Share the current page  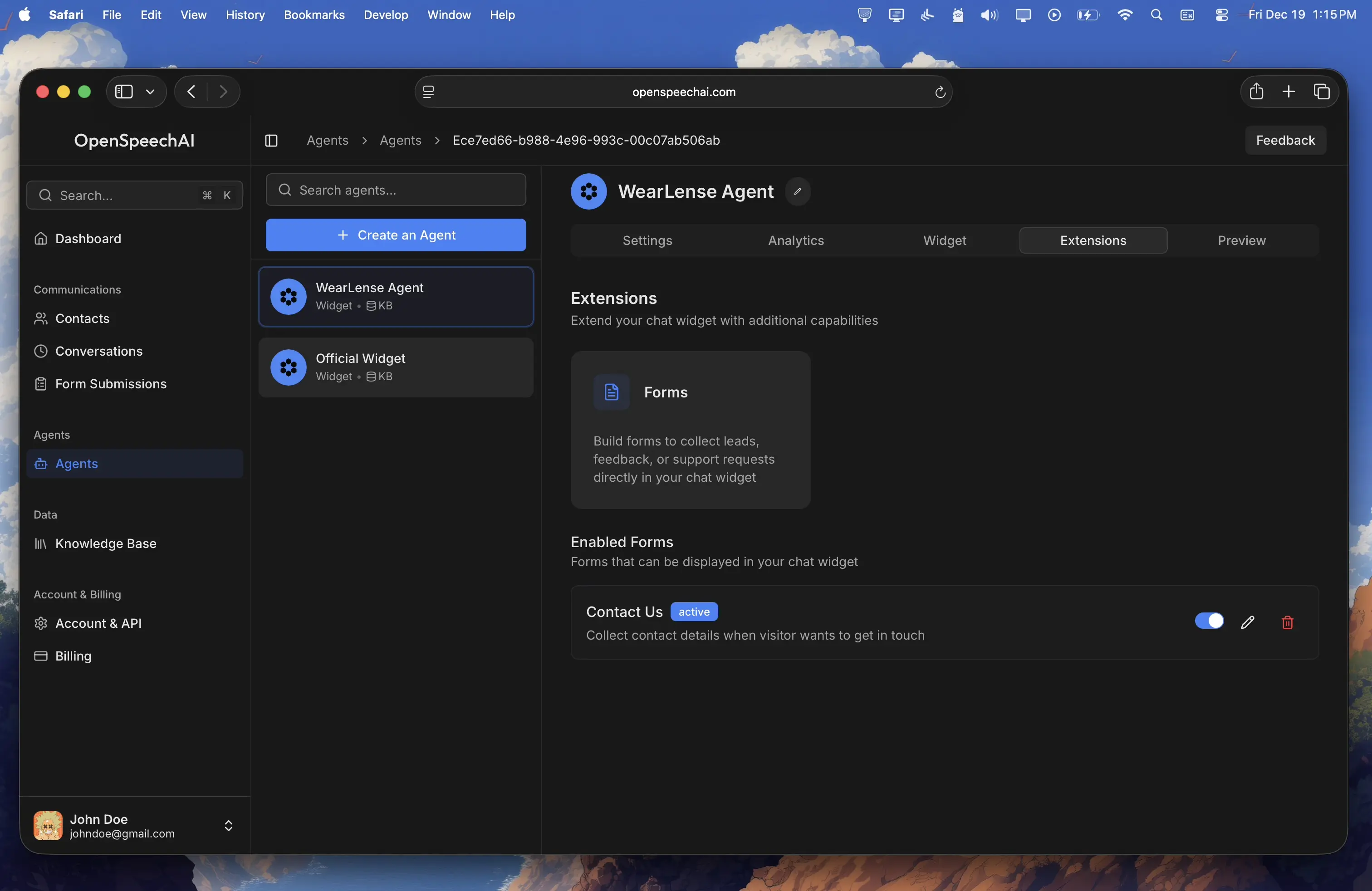[1256, 92]
